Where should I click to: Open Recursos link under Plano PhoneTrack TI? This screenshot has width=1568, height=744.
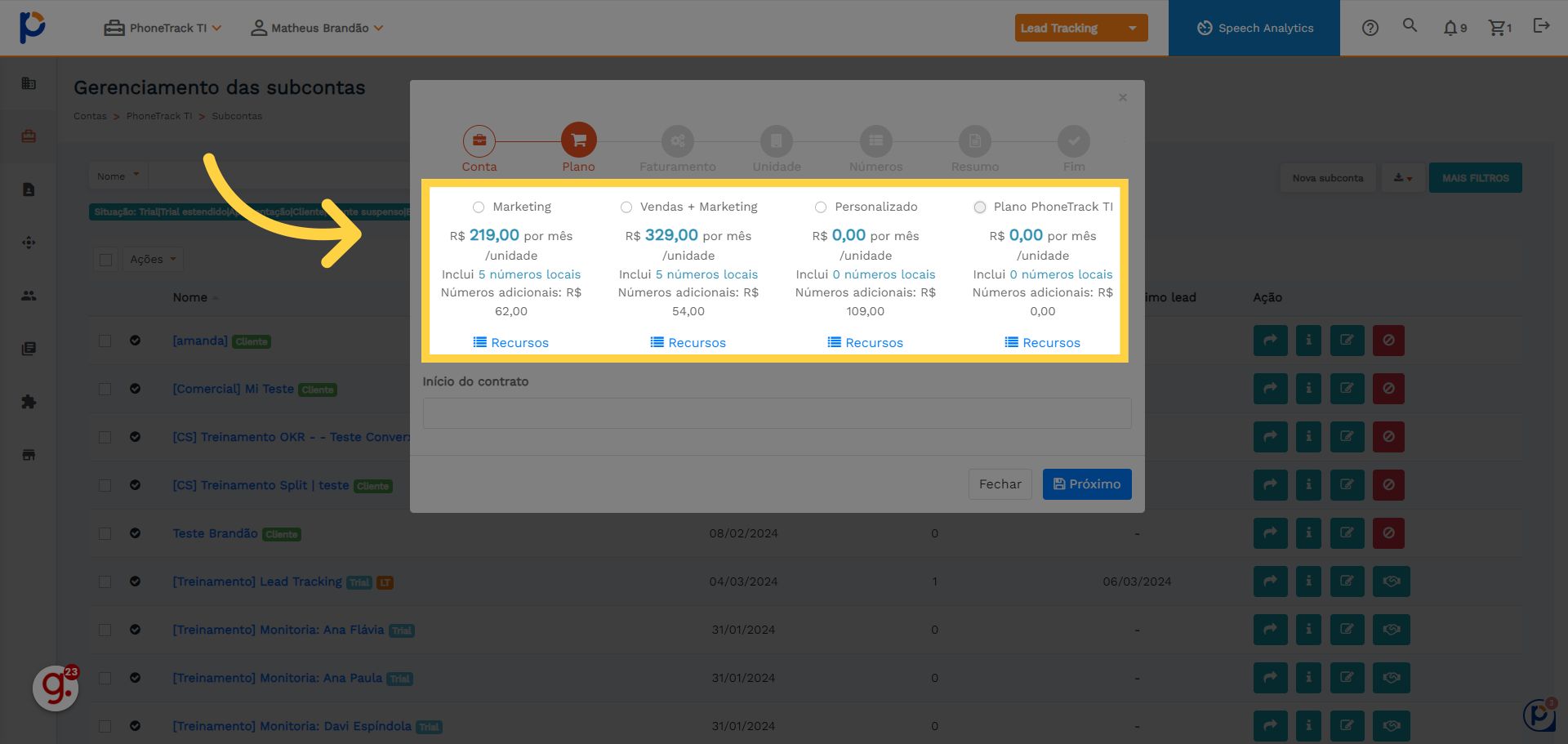pyautogui.click(x=1043, y=343)
